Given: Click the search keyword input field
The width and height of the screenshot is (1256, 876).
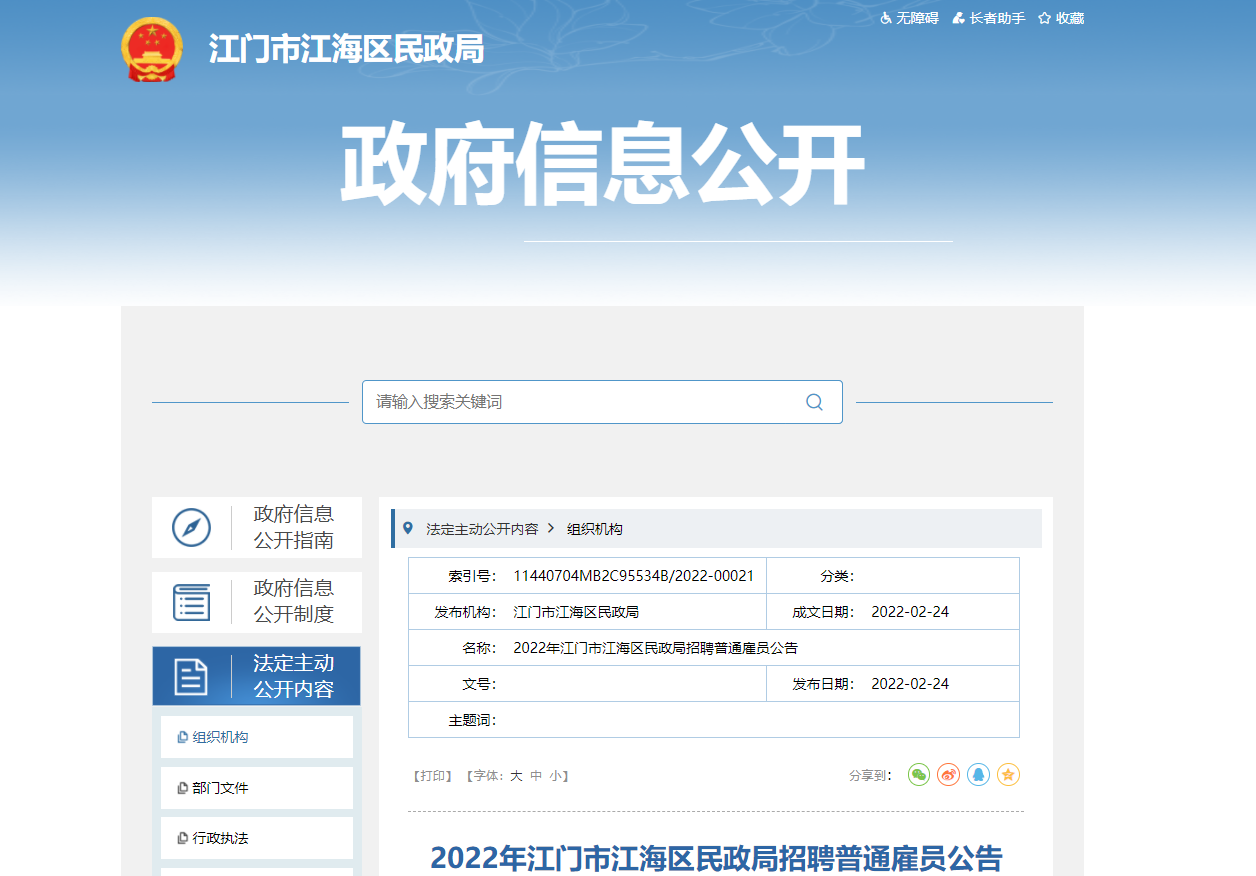Looking at the screenshot, I should coord(580,402).
